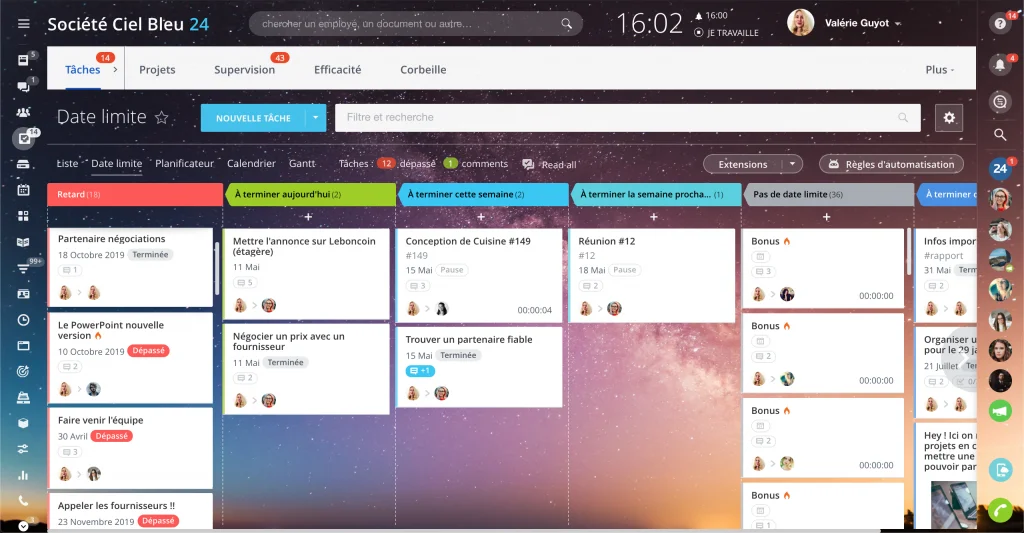Open the settings gear next to filter
Image resolution: width=1024 pixels, height=533 pixels.
[949, 117]
